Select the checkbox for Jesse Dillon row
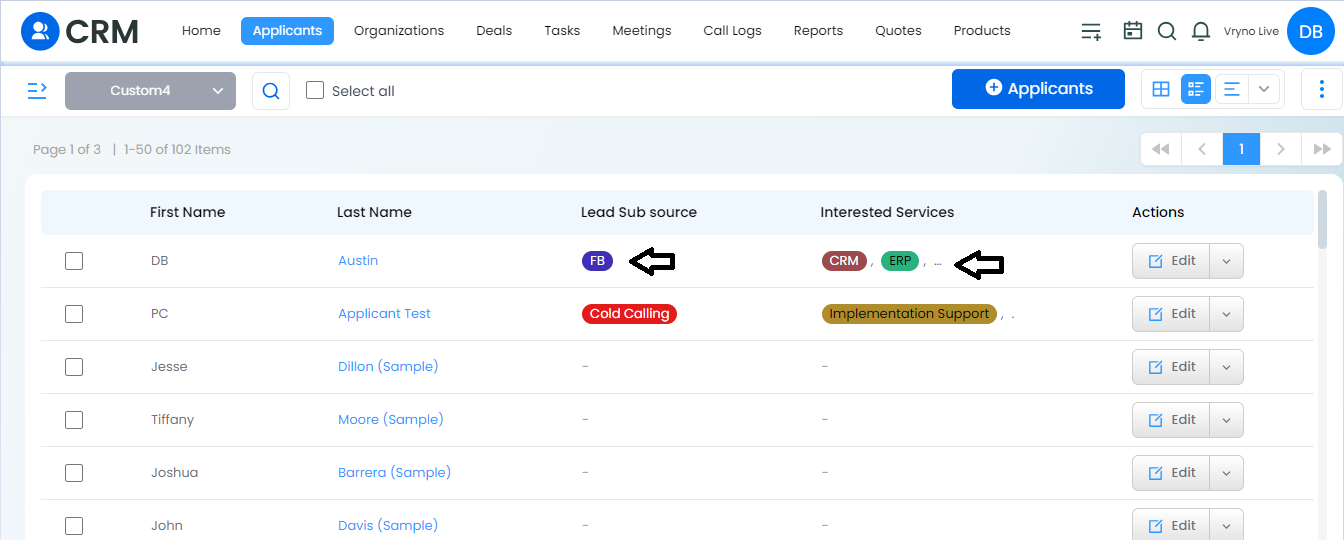Image resolution: width=1344 pixels, height=540 pixels. point(74,367)
